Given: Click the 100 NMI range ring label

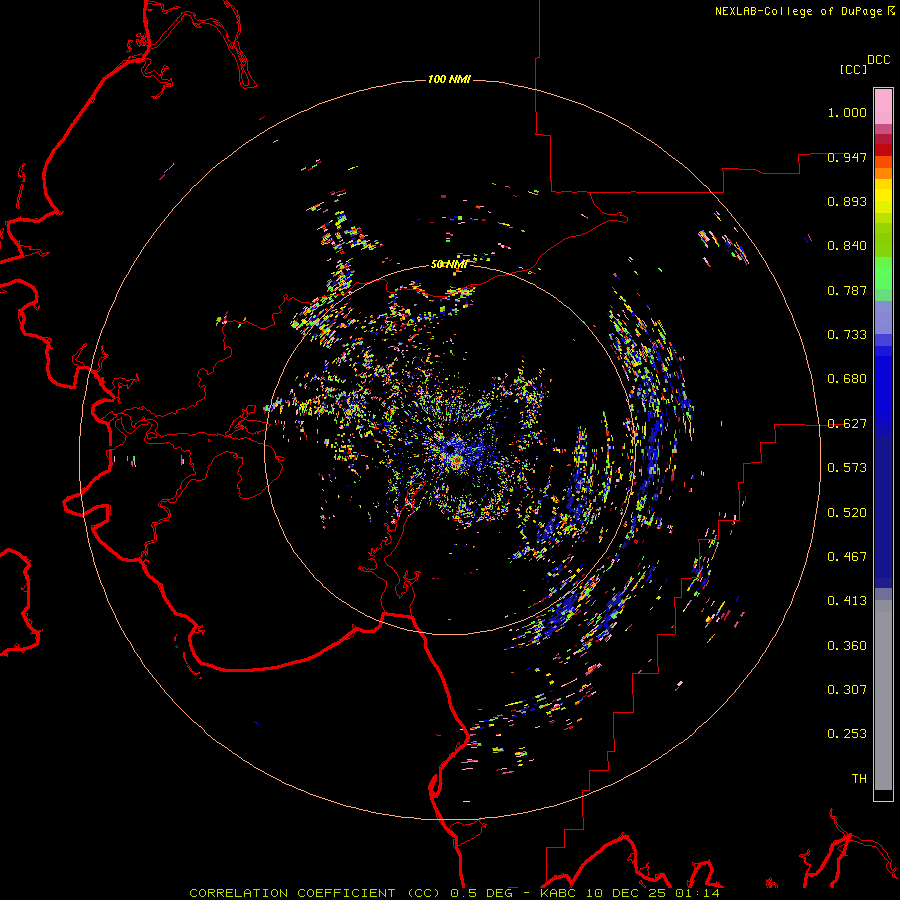Looking at the screenshot, I should click(x=449, y=79).
